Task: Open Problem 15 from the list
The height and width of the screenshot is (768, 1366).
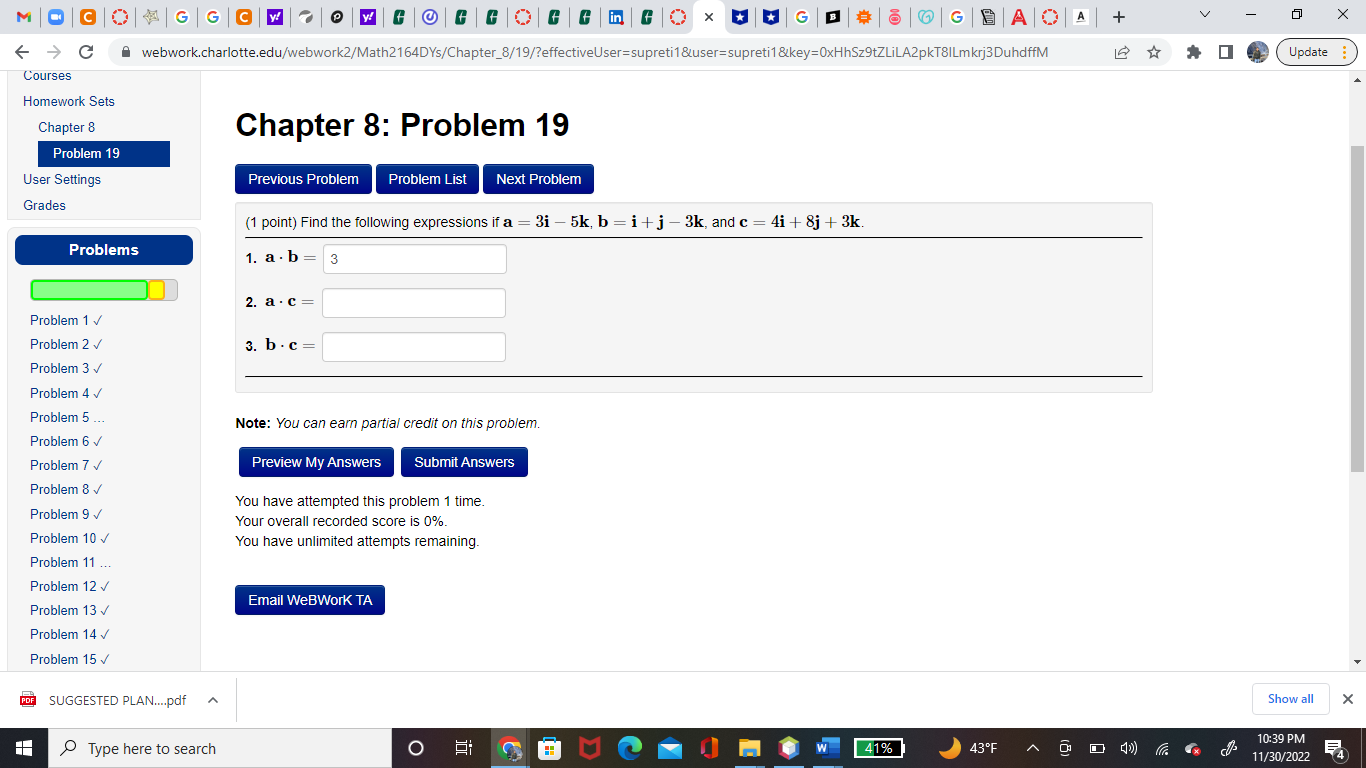Action: pos(70,659)
